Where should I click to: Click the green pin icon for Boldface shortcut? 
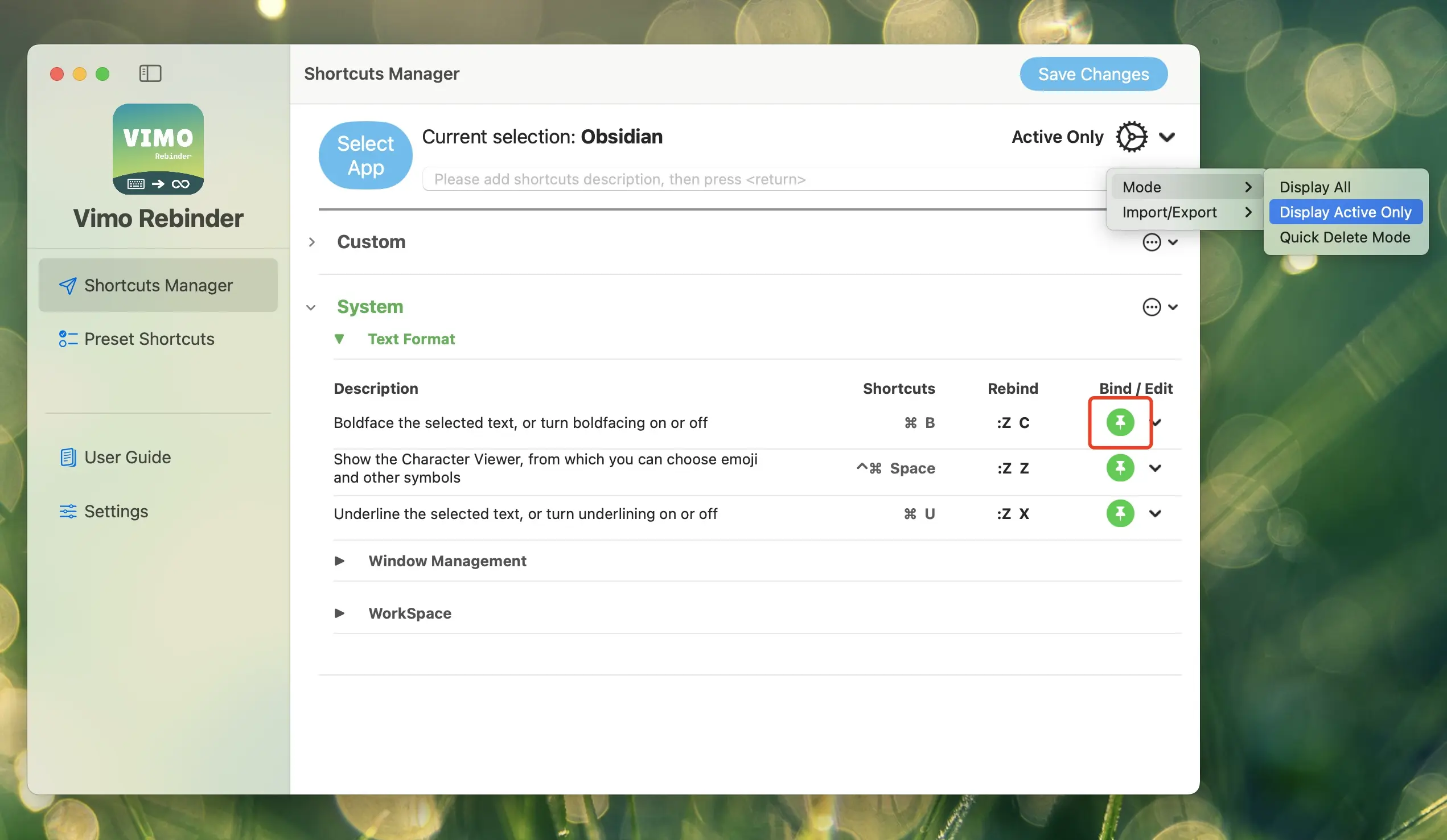coord(1120,422)
